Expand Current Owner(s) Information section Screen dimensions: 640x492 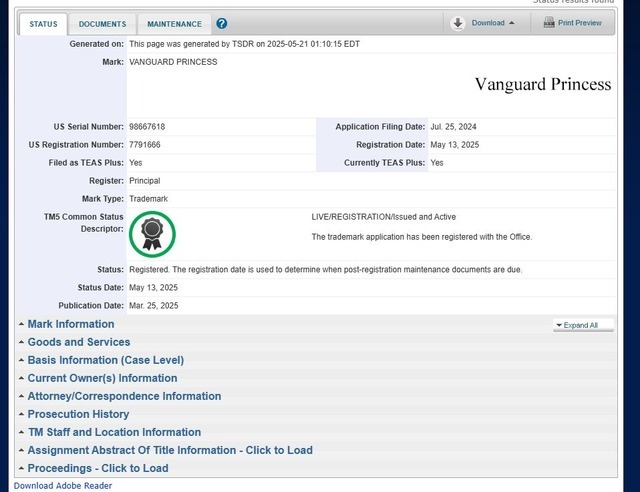pos(102,378)
